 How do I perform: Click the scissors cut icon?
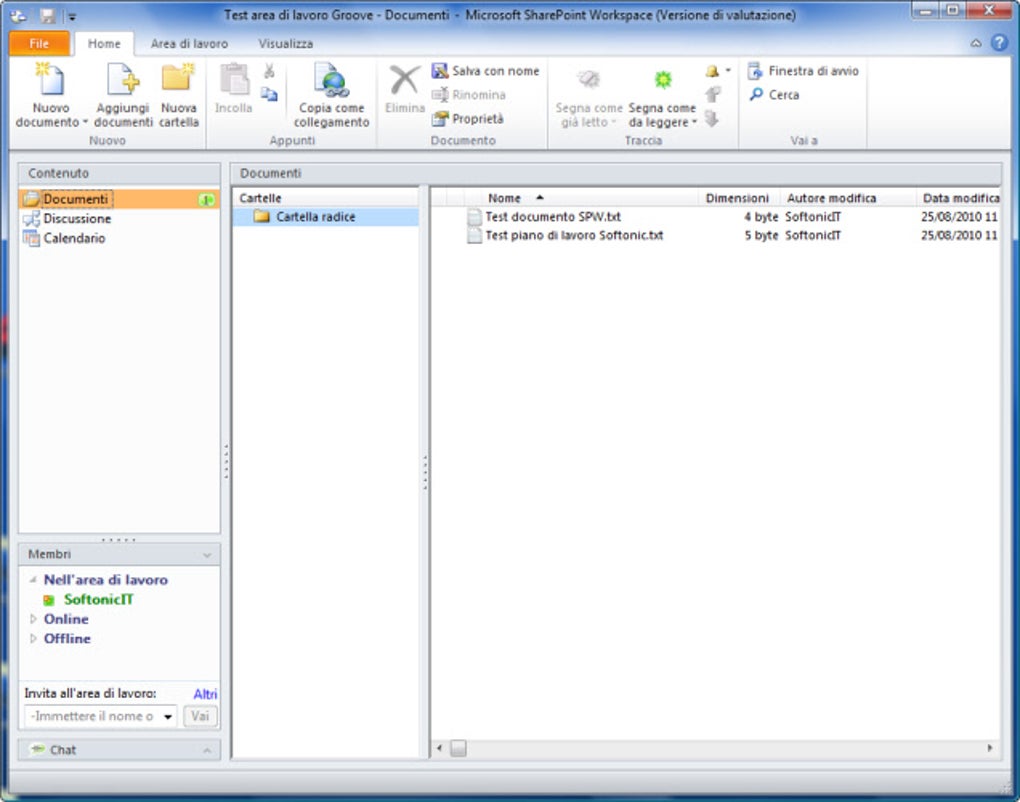(269, 70)
